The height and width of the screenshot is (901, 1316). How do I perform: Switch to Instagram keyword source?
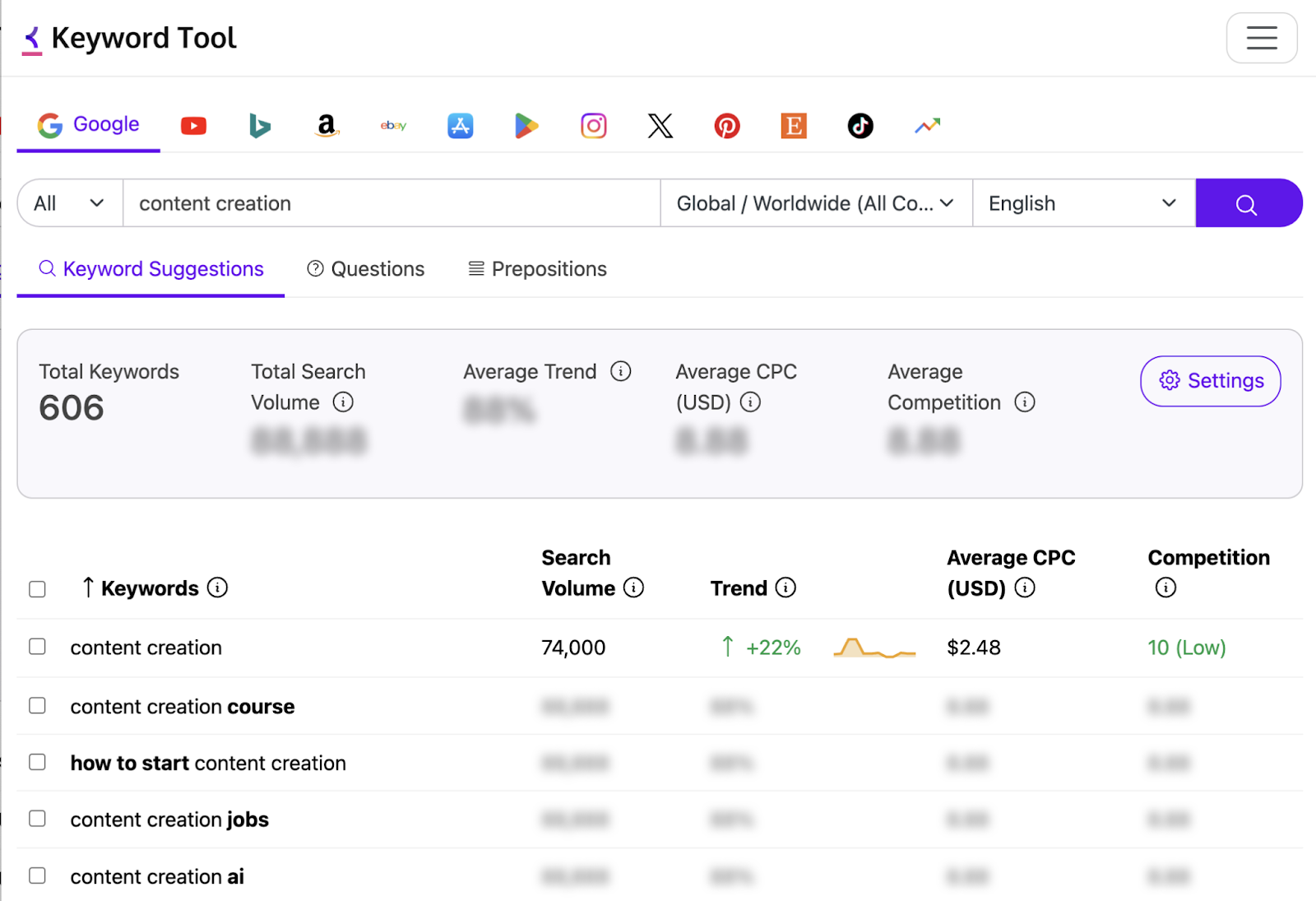coord(593,126)
